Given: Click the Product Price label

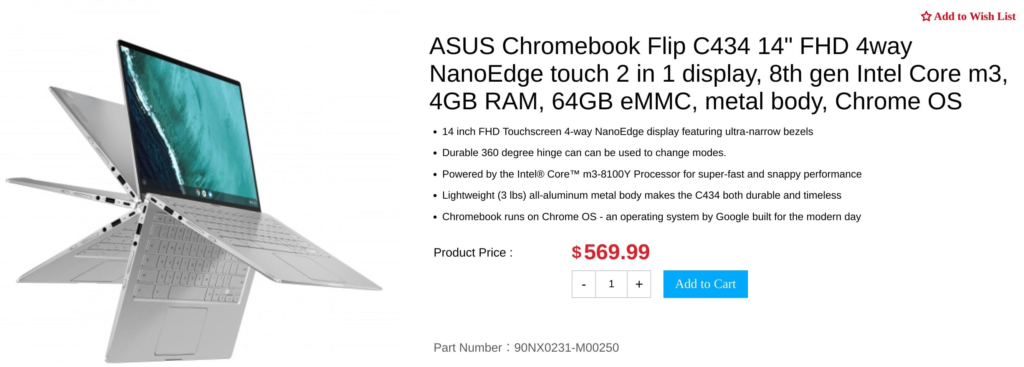Looking at the screenshot, I should point(473,253).
